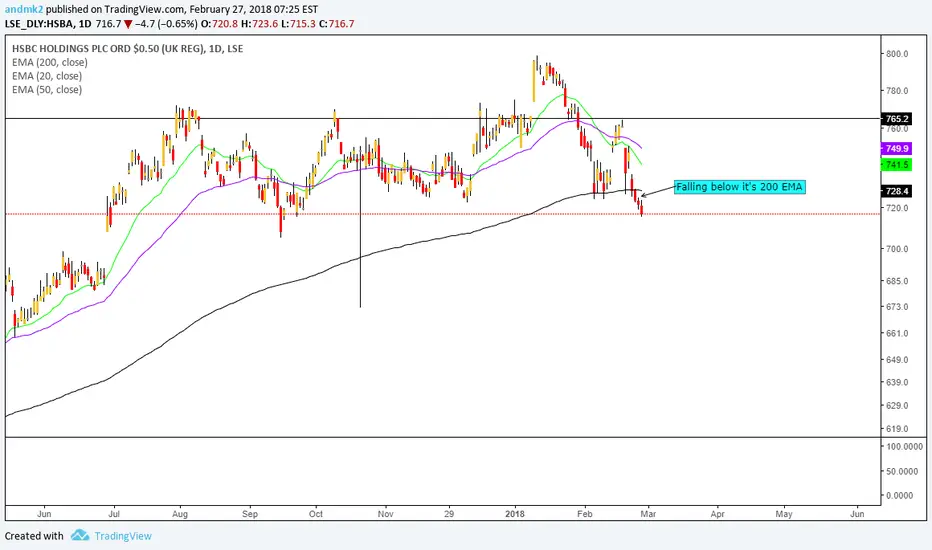
Task: Click the O:720.8 open price value
Action: [x=220, y=24]
